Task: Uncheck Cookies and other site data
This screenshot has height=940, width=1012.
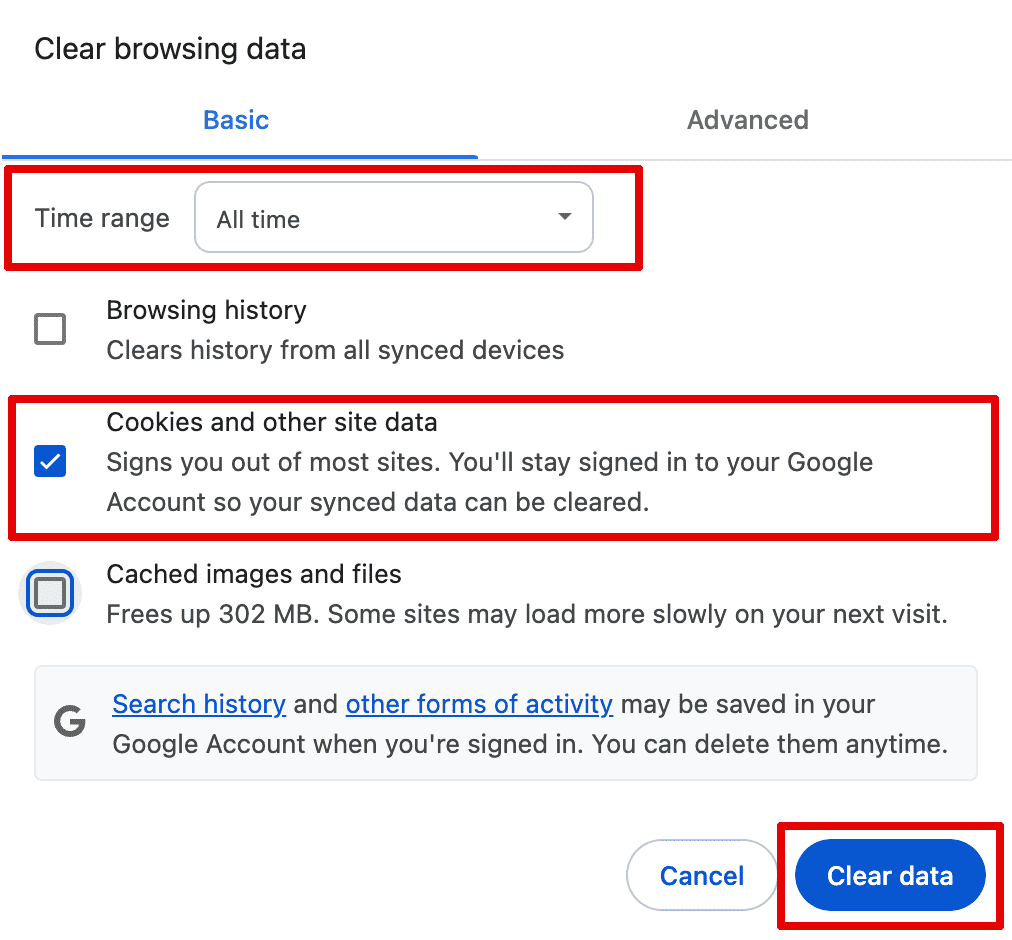Action: pyautogui.click(x=50, y=462)
